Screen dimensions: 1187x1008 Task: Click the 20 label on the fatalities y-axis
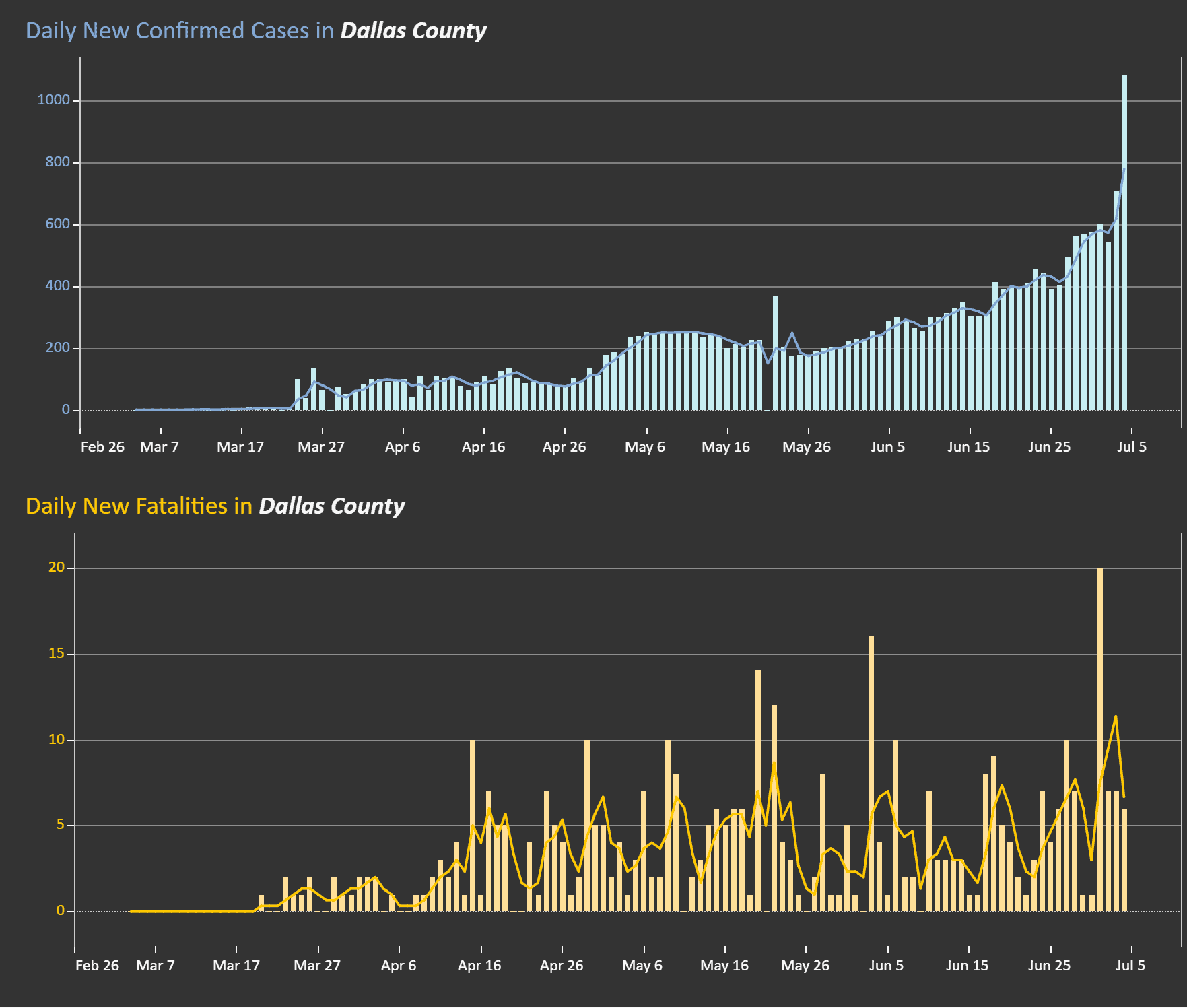[57, 567]
